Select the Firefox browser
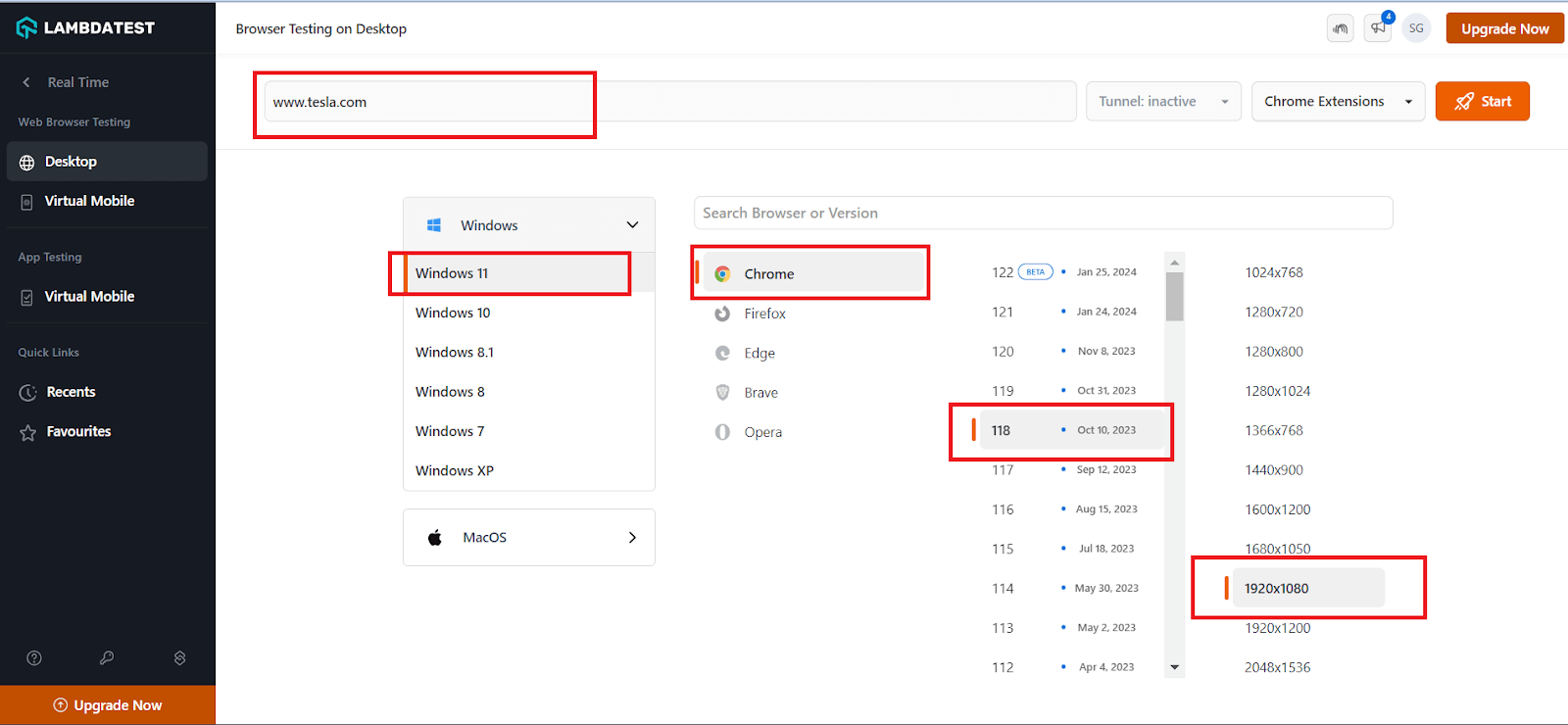The height and width of the screenshot is (725, 1568). pyautogui.click(x=764, y=314)
